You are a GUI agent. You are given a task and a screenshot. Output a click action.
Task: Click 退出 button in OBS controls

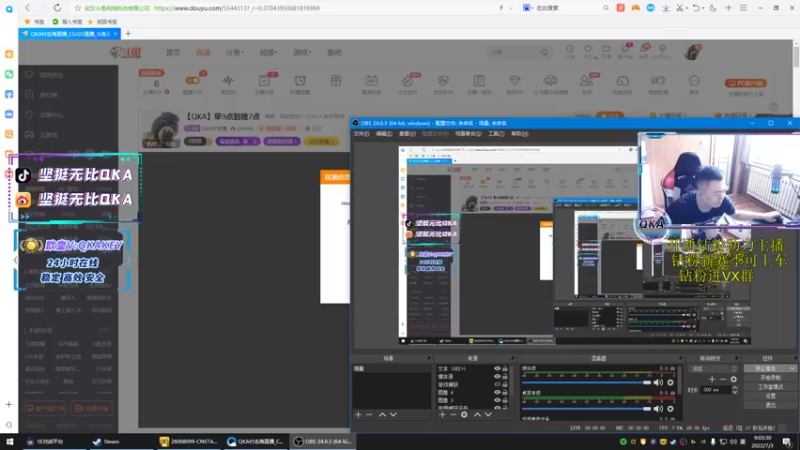coord(770,405)
